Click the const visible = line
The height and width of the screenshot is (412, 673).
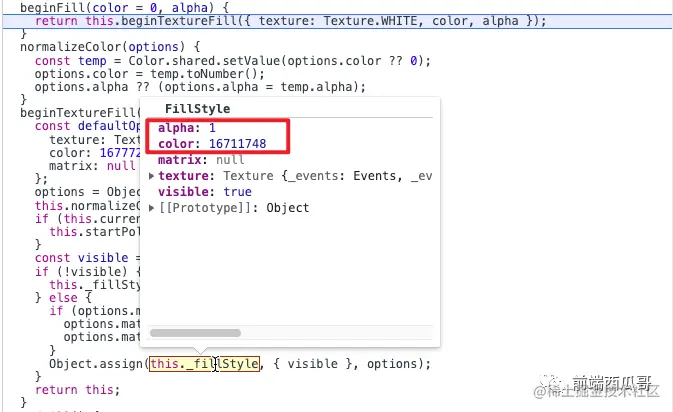click(88, 258)
